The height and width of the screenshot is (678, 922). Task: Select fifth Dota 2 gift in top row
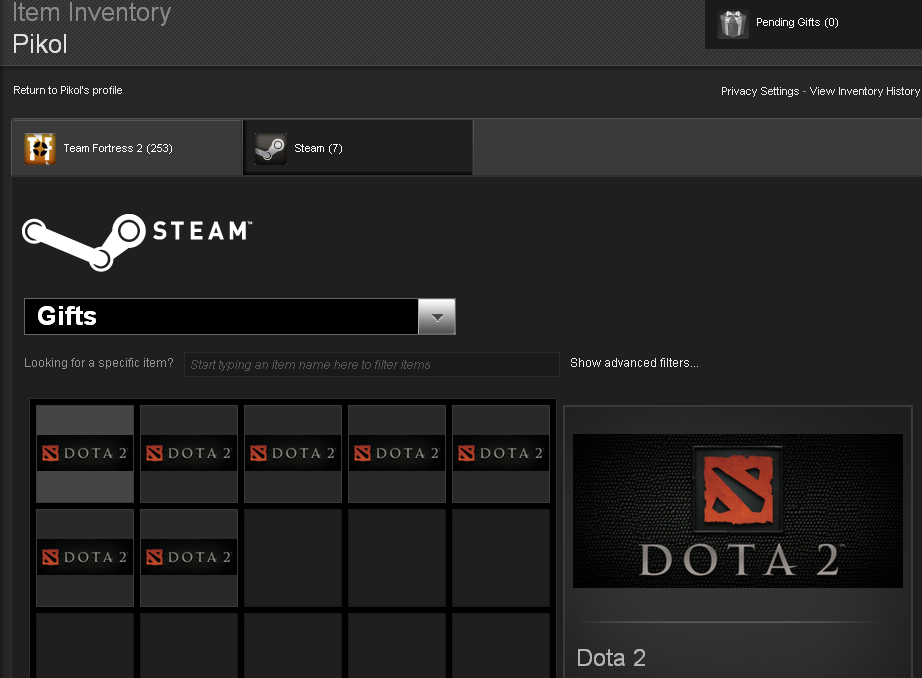coord(501,453)
